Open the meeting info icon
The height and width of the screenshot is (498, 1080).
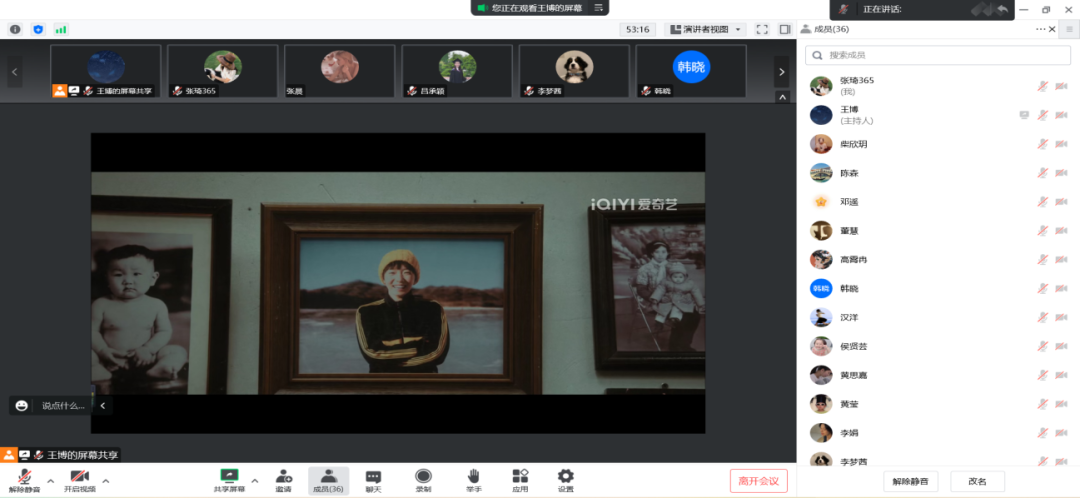[15, 30]
